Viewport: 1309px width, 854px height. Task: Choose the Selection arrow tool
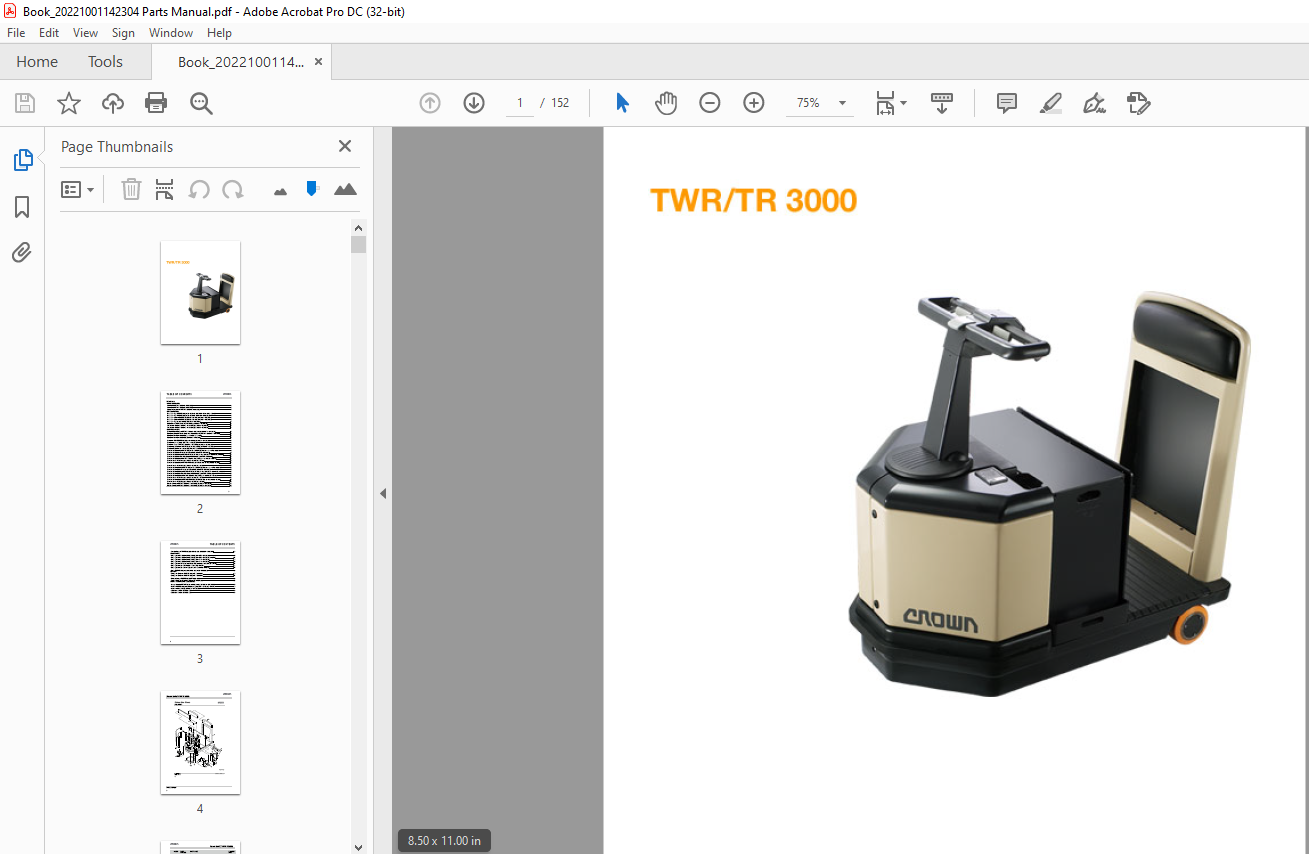622,103
